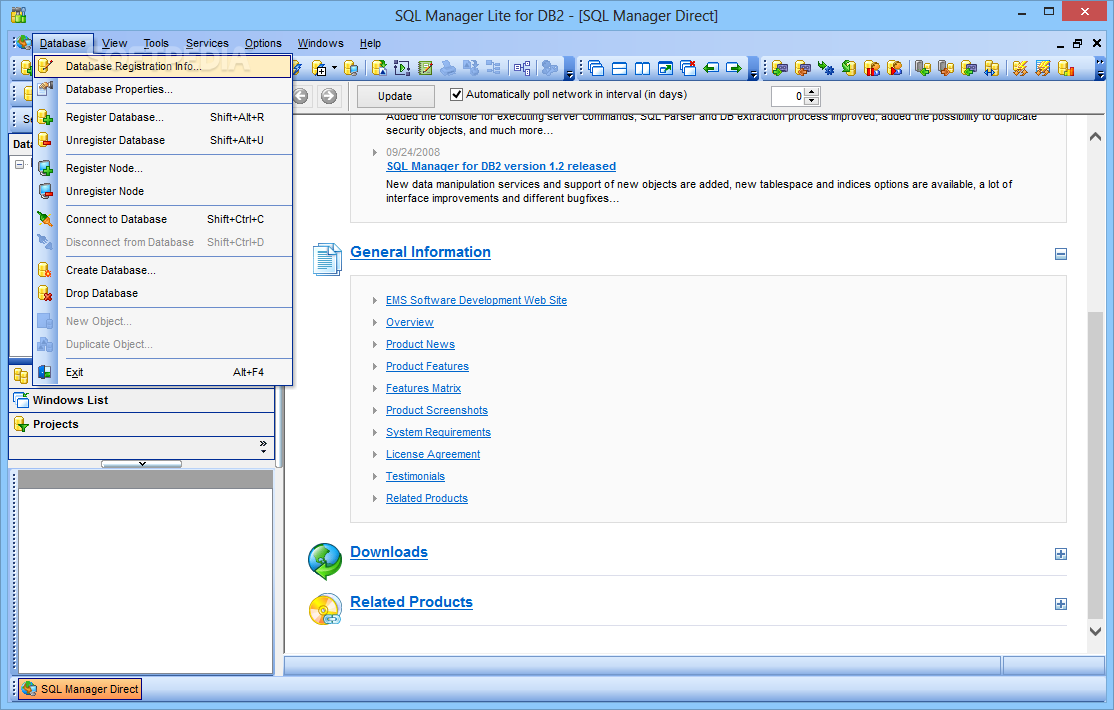This screenshot has width=1114, height=710.
Task: Open the navigation bar chevron configure menu
Action: (x=264, y=446)
